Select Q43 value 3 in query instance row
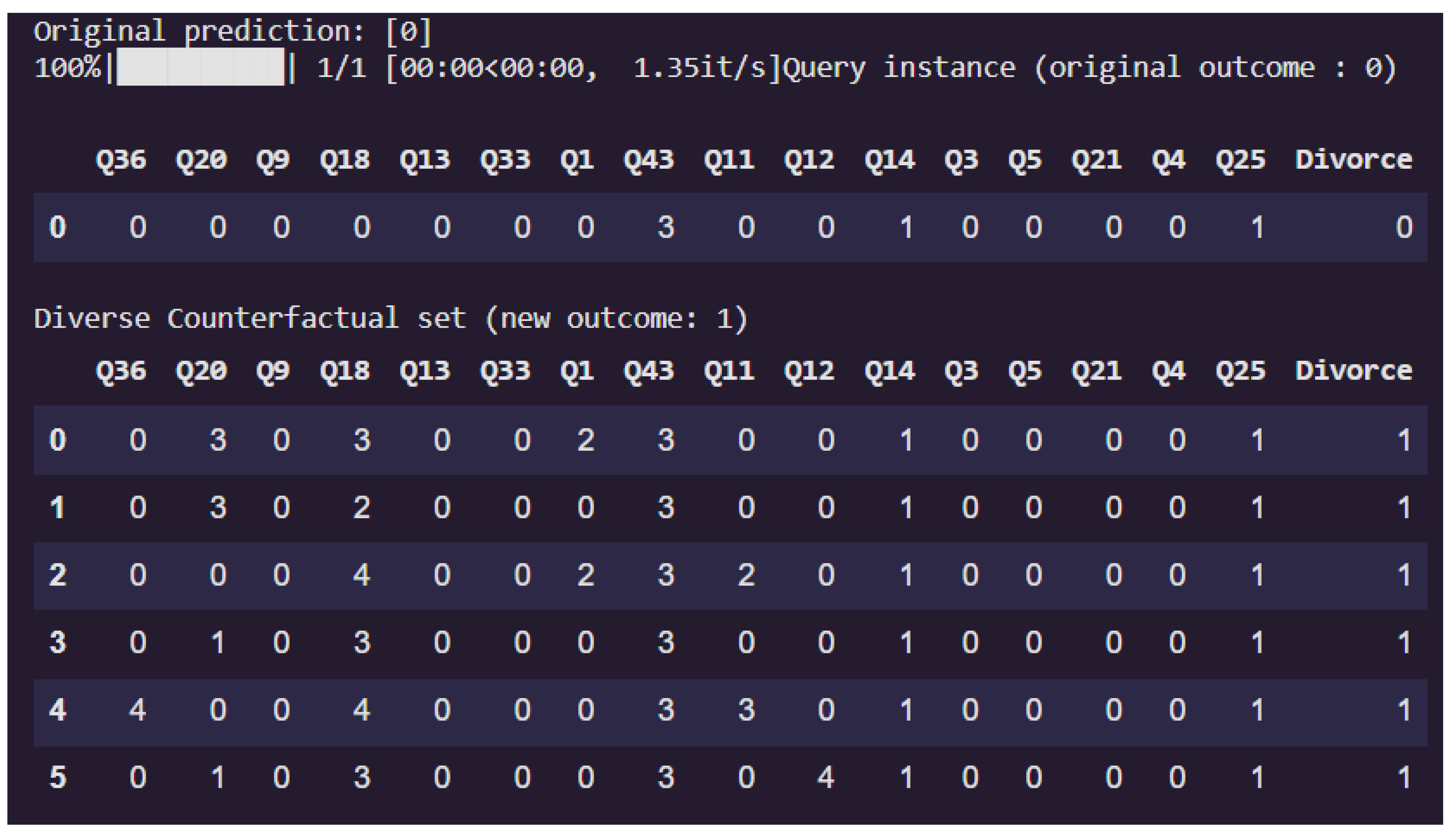The image size is (1456, 836). (665, 228)
